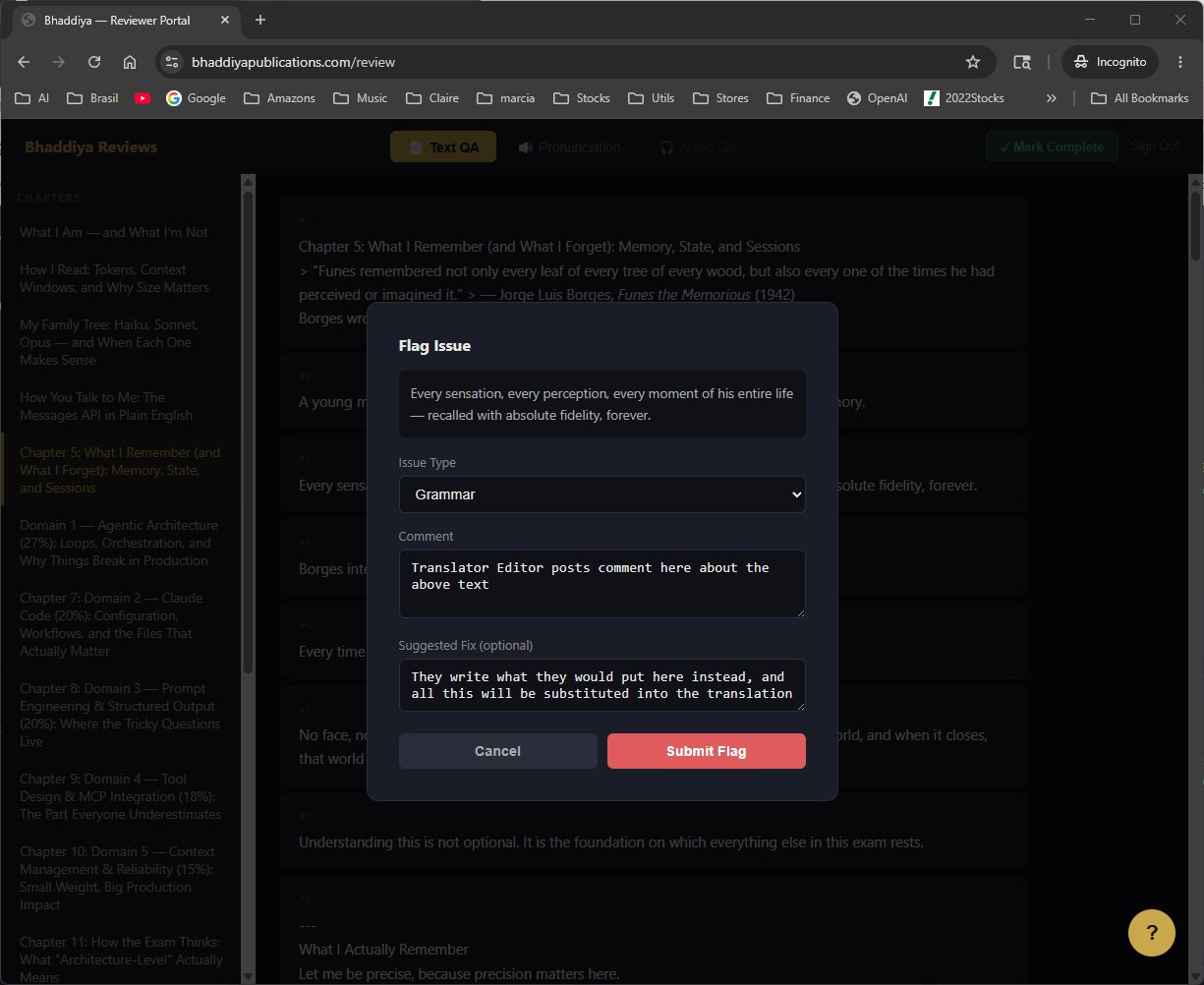1204x985 pixels.
Task: Open the Amazons bookmark folder
Action: 280,98
